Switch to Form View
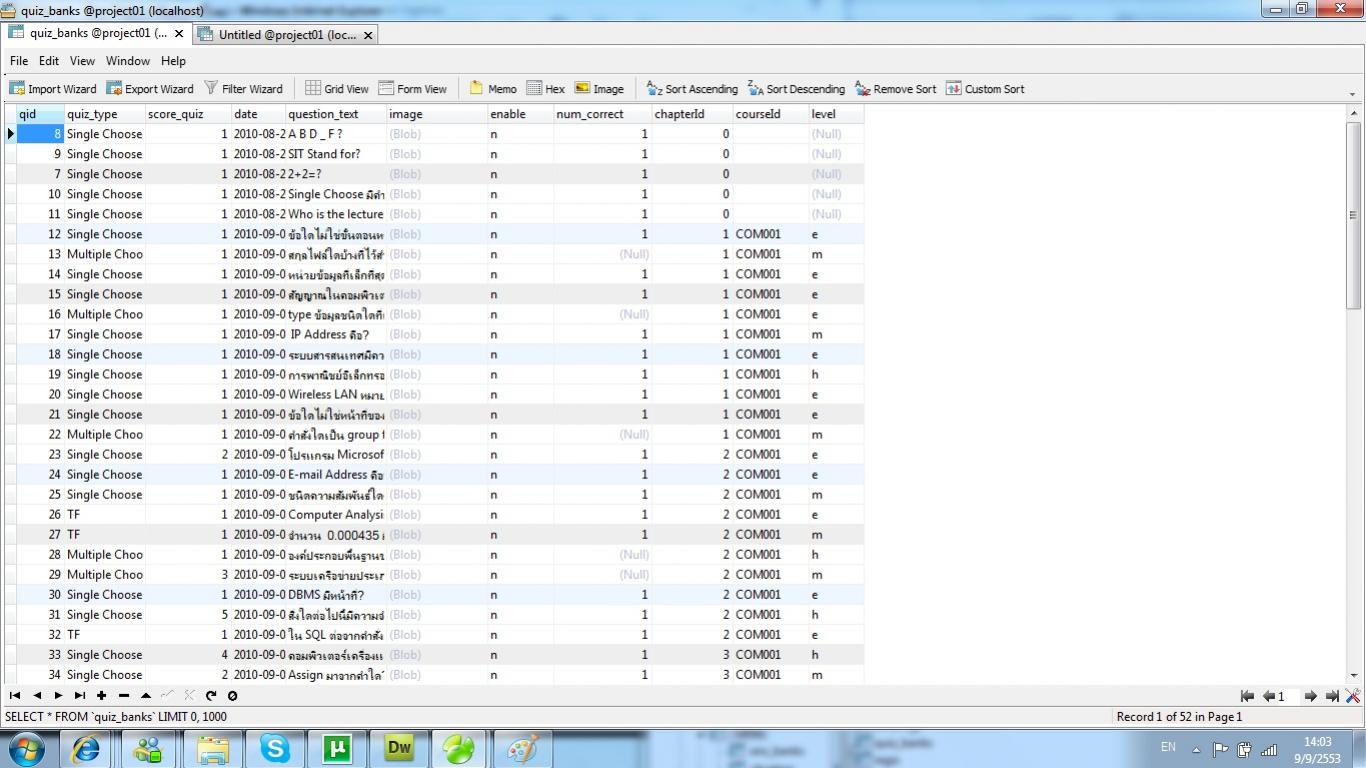 coord(412,89)
